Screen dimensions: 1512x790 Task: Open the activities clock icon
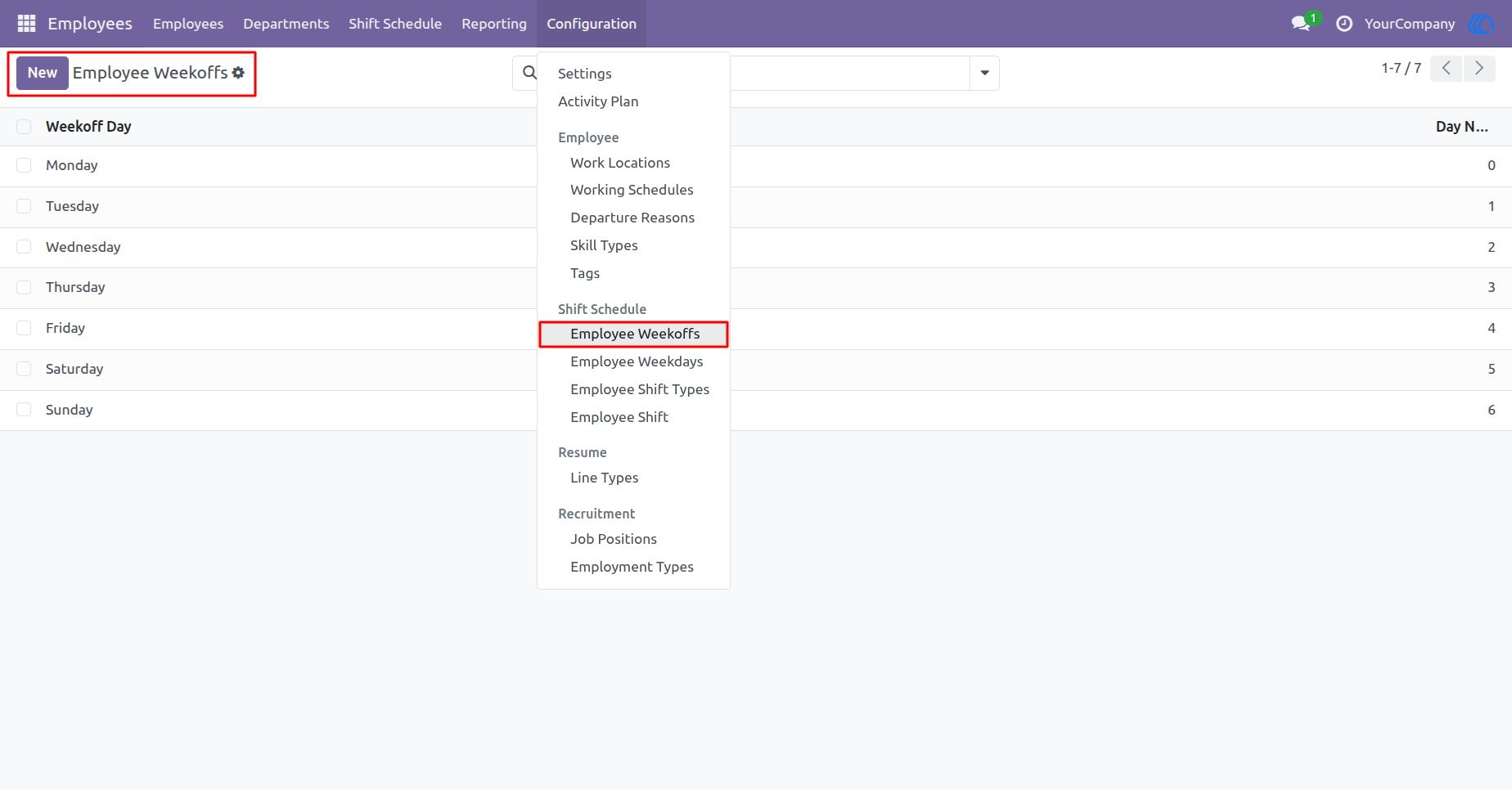click(1343, 24)
